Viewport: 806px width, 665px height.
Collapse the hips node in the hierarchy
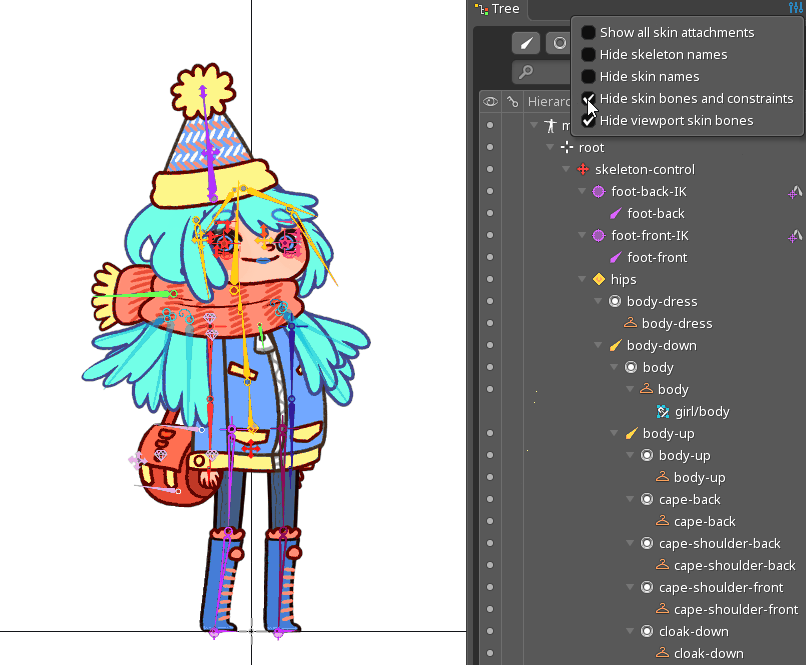point(581,279)
